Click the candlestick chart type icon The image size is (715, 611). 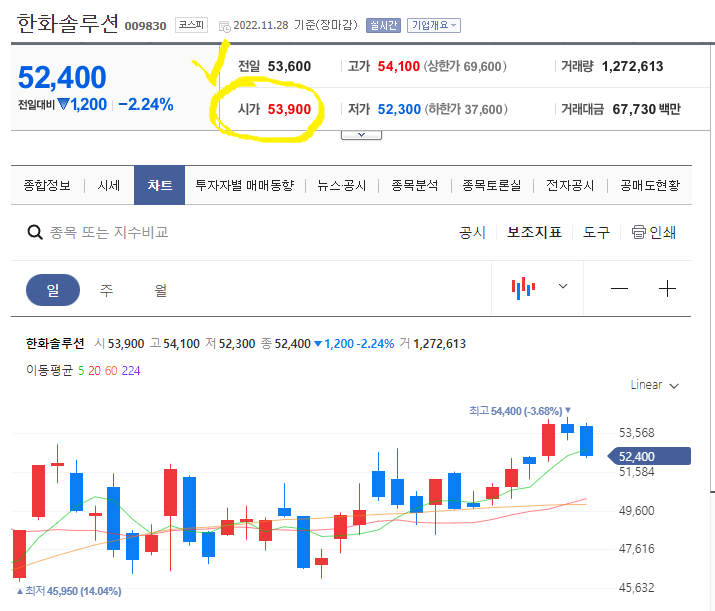pos(523,288)
